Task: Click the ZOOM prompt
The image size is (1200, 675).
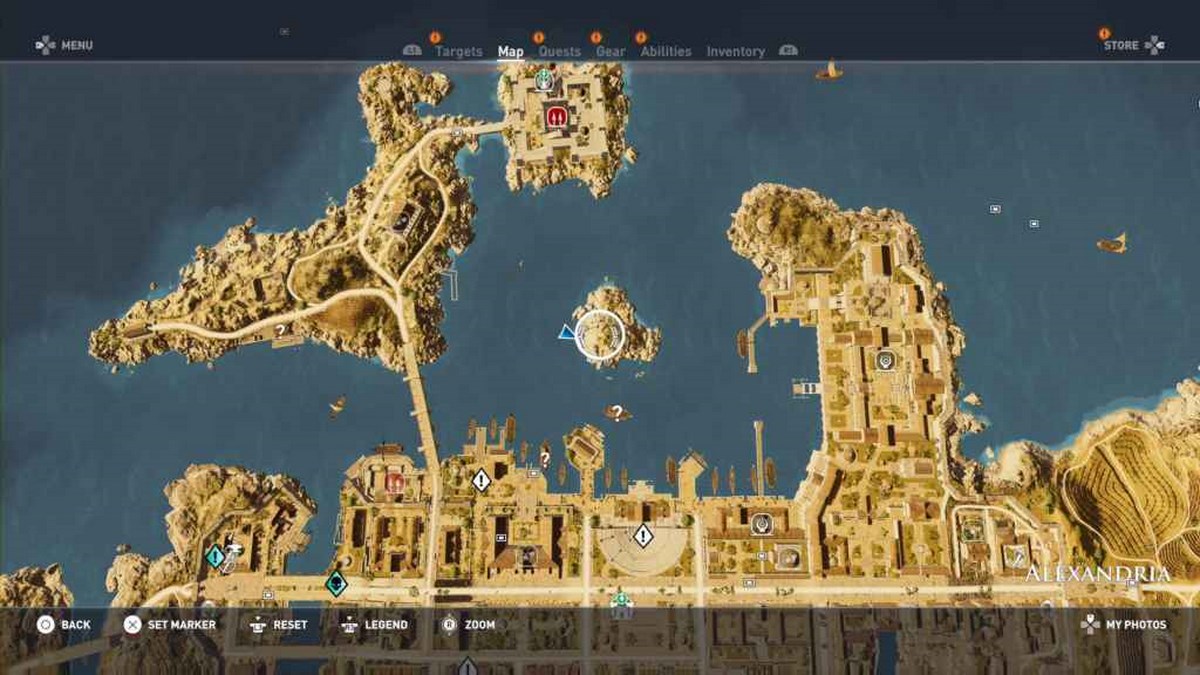Action: [468, 625]
